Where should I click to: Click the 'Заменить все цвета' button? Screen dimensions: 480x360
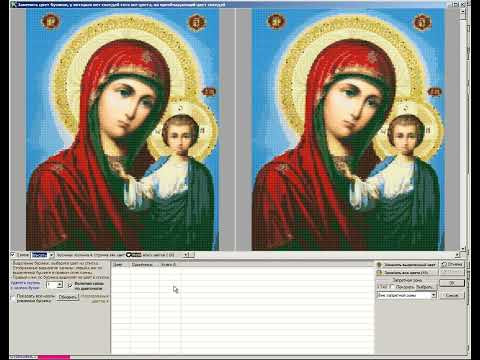pyautogui.click(x=407, y=273)
